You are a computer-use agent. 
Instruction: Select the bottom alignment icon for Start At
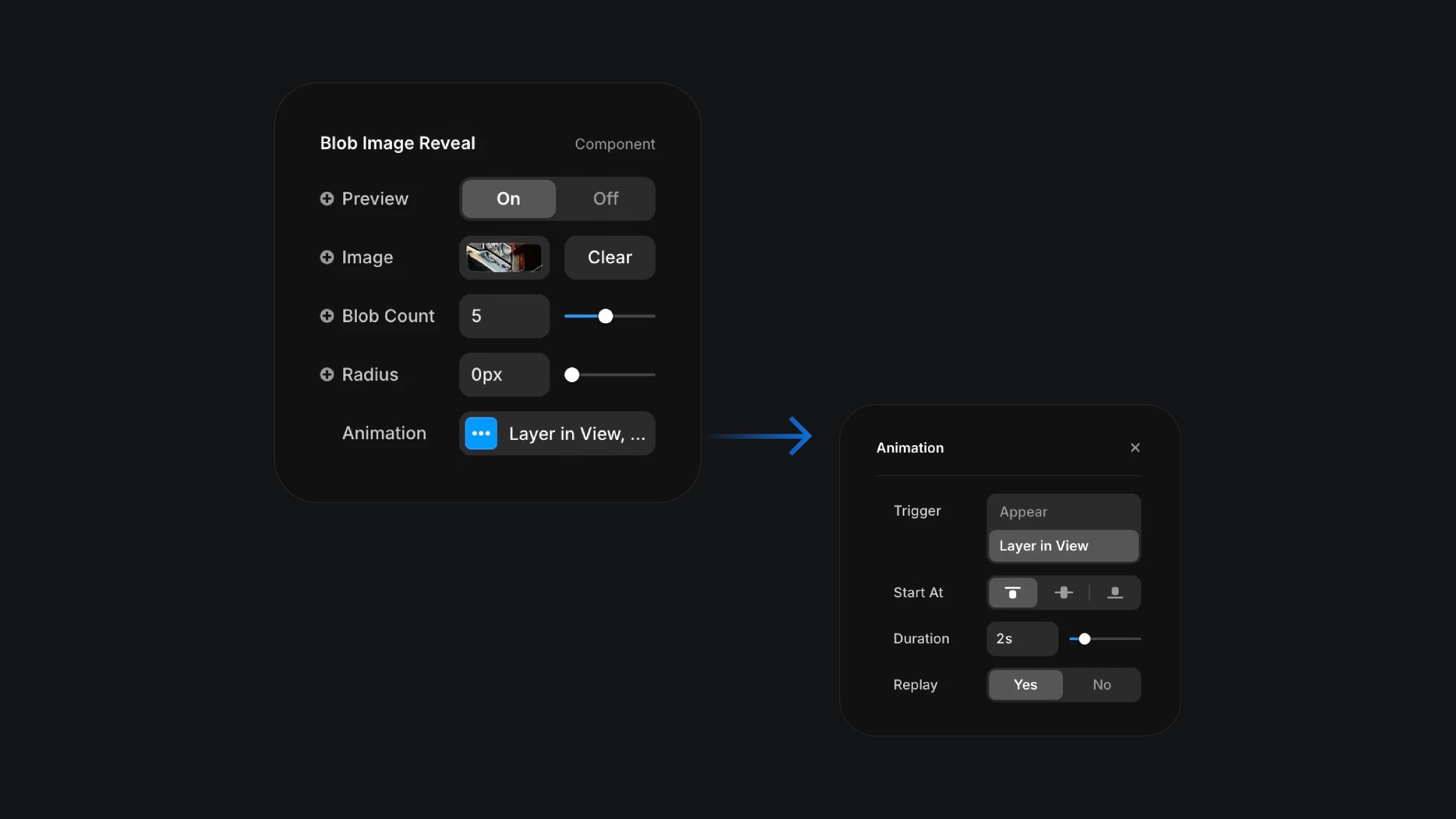pos(1116,593)
